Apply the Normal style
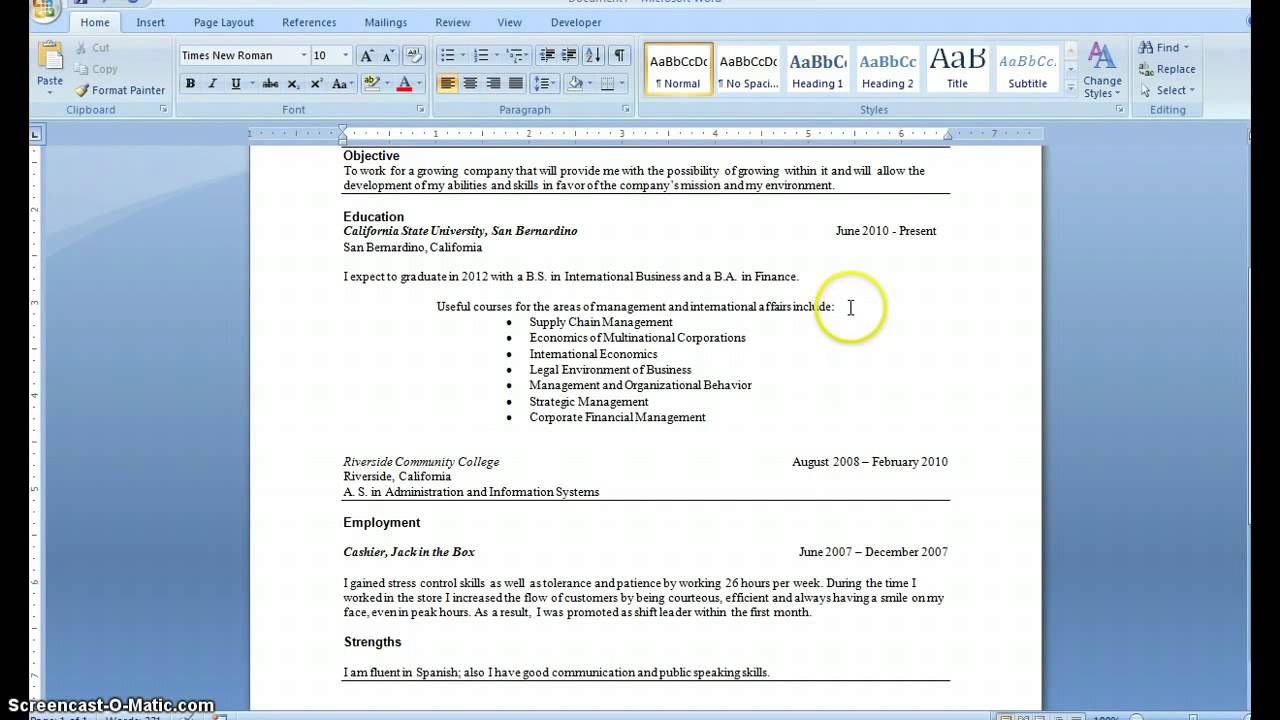Screen dimensions: 1280x720 [x=679, y=69]
